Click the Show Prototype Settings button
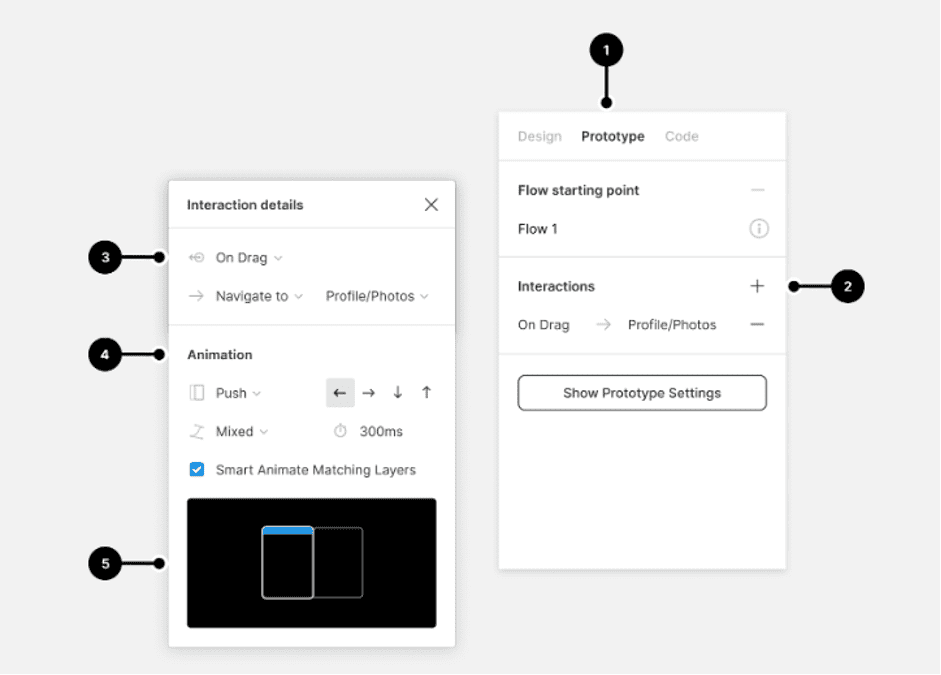The height and width of the screenshot is (675, 941). [641, 392]
